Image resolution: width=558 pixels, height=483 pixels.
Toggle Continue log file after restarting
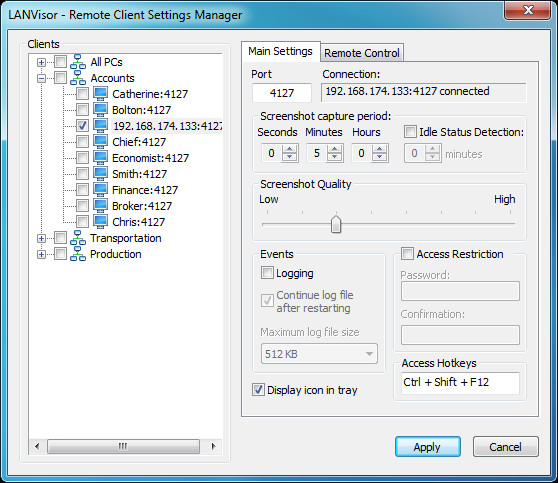267,301
